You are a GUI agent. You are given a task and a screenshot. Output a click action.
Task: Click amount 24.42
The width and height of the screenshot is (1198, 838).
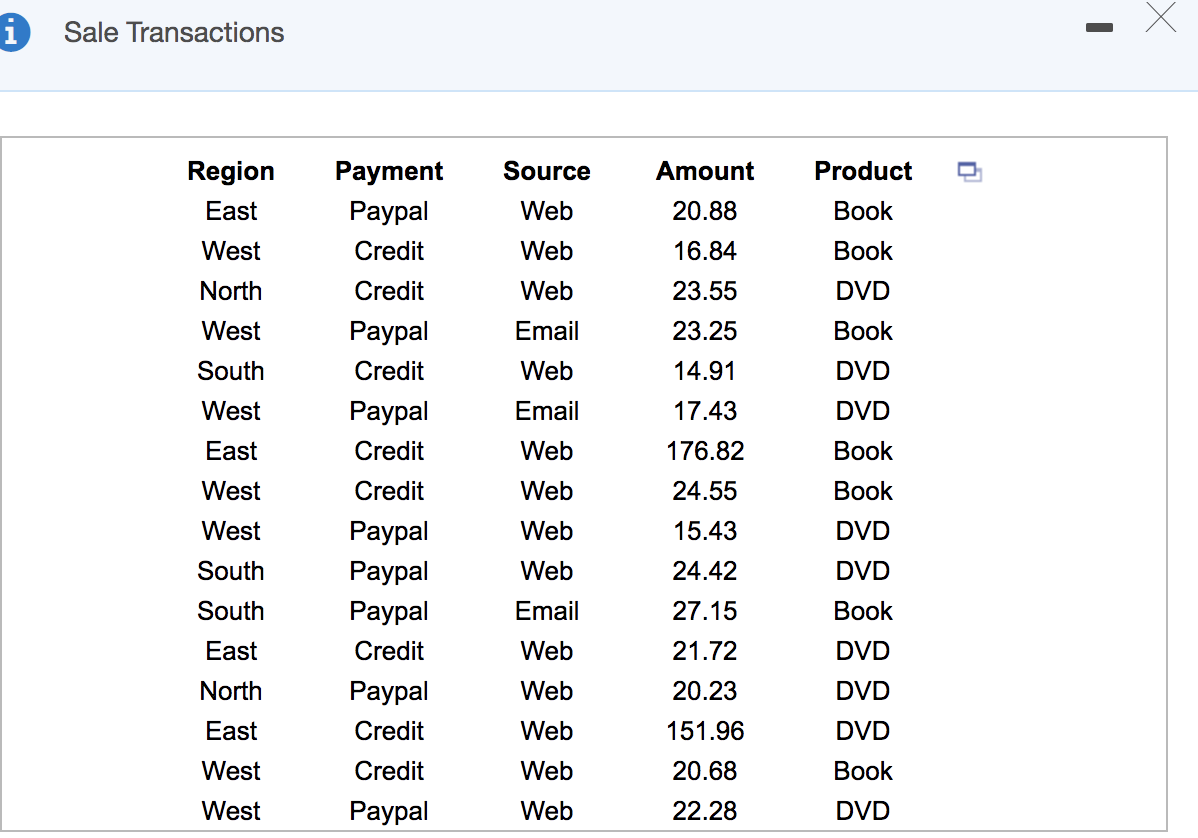(x=704, y=571)
